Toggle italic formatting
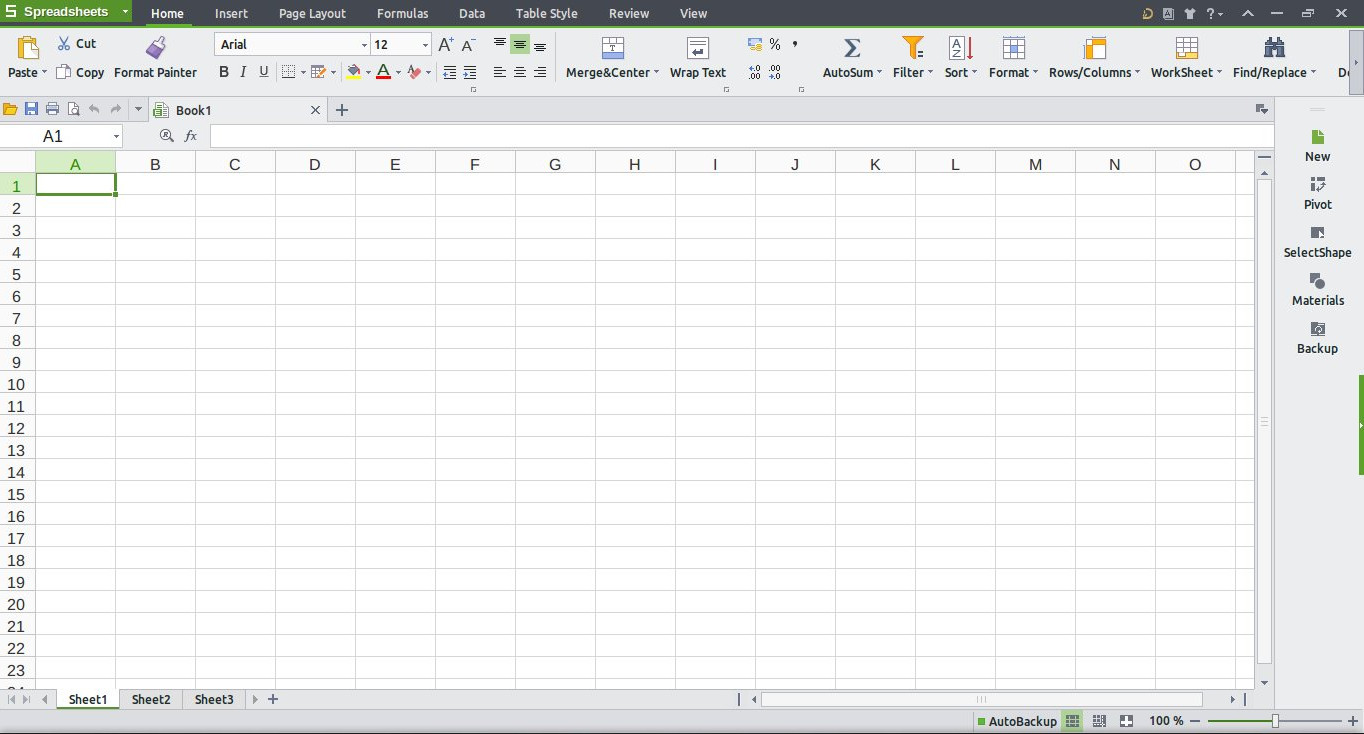 pyautogui.click(x=243, y=72)
